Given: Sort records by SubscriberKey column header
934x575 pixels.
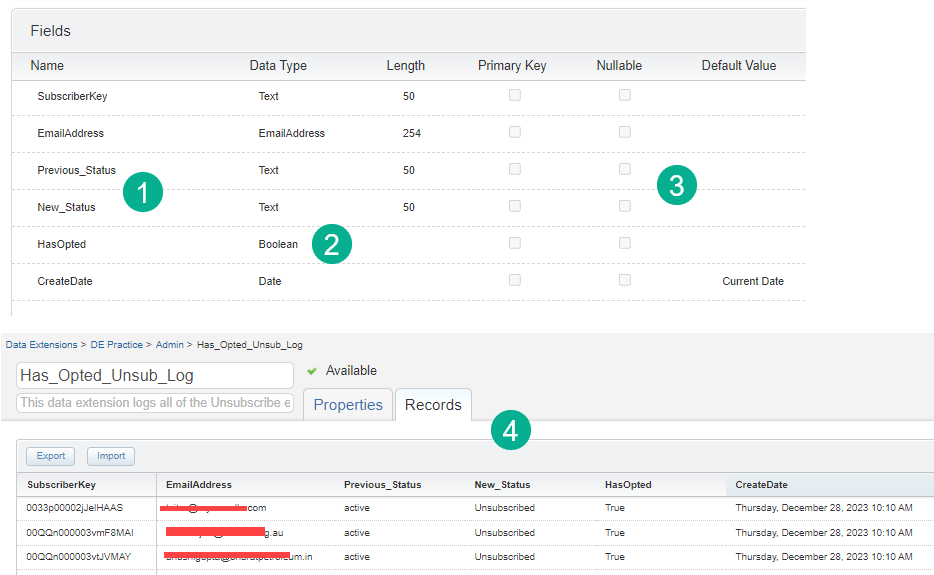Looking at the screenshot, I should 62,485.
